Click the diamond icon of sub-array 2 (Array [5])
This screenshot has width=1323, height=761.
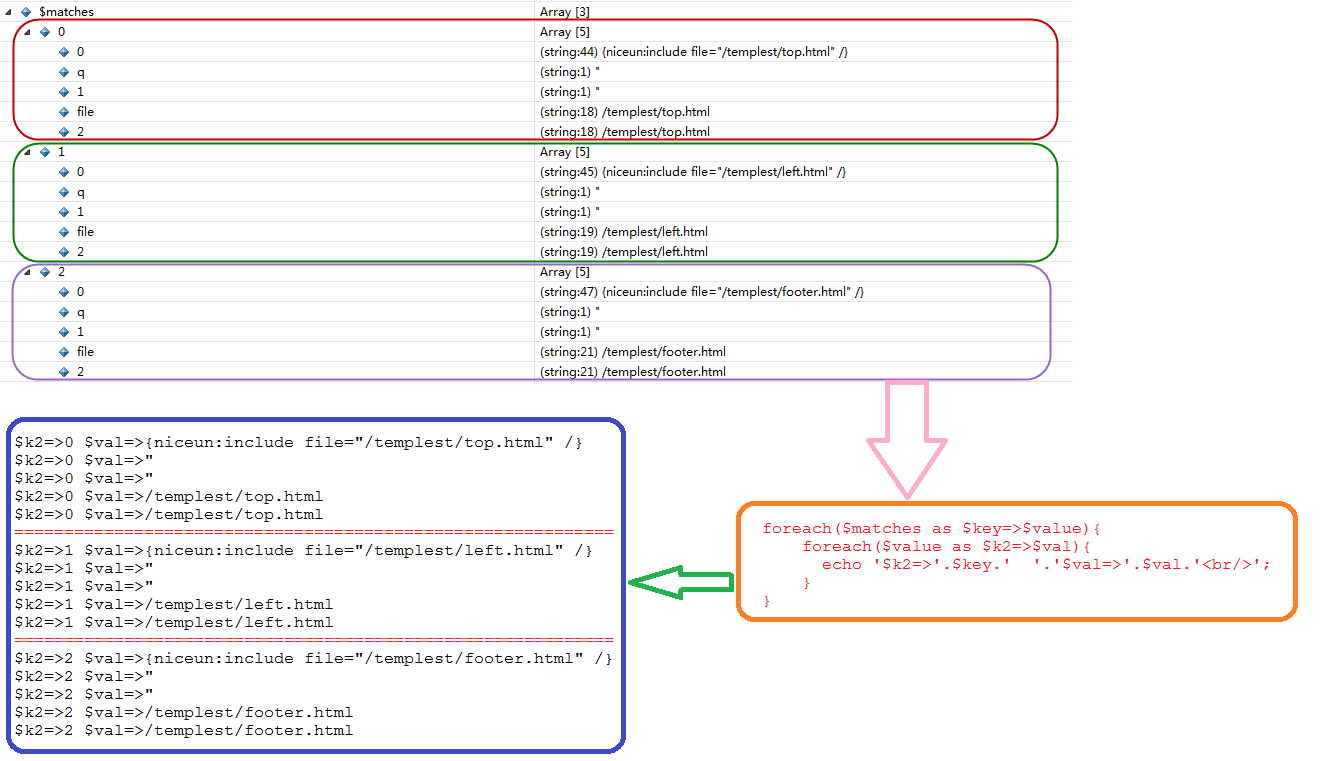pyautogui.click(x=45, y=272)
